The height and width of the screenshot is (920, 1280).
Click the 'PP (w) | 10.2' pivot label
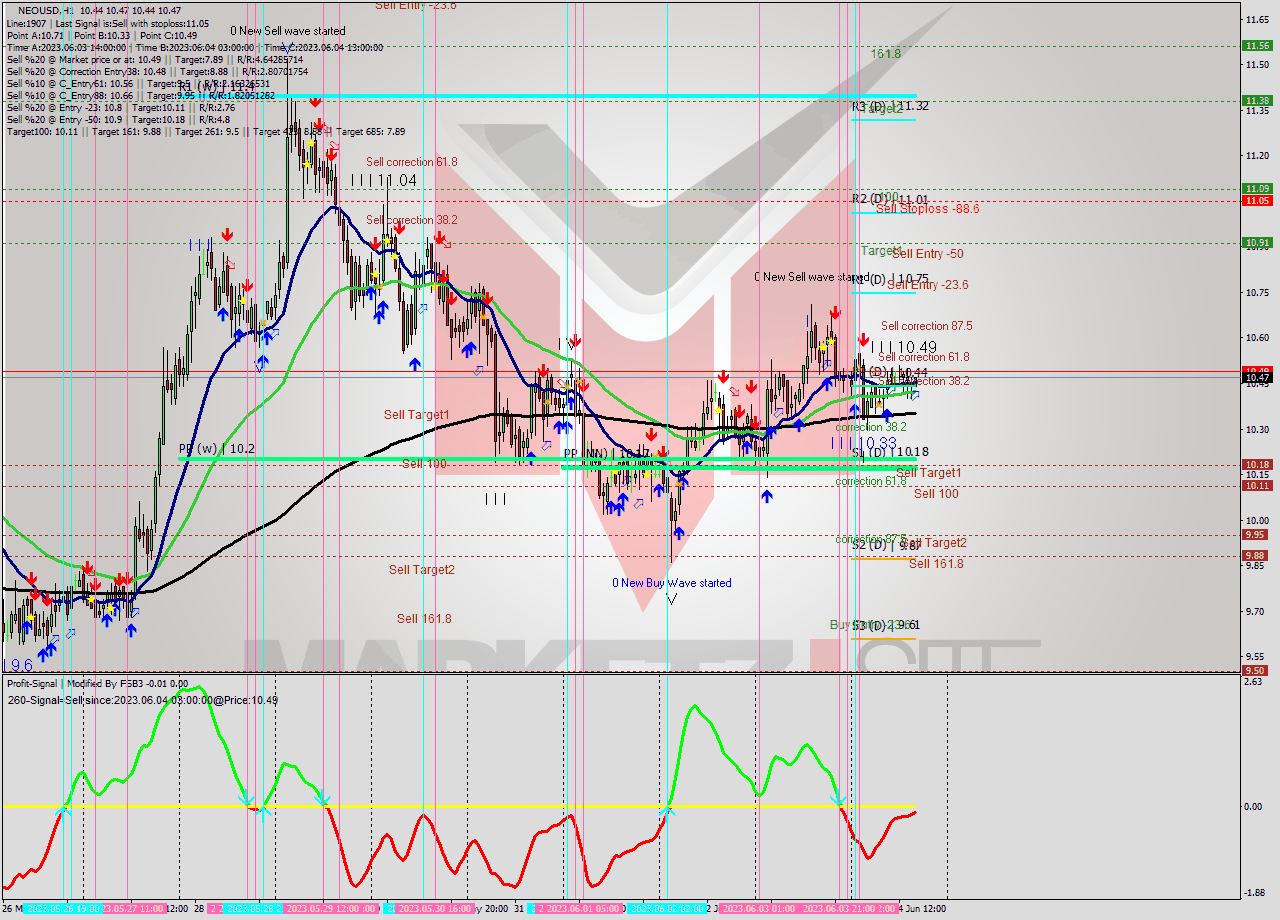(217, 449)
